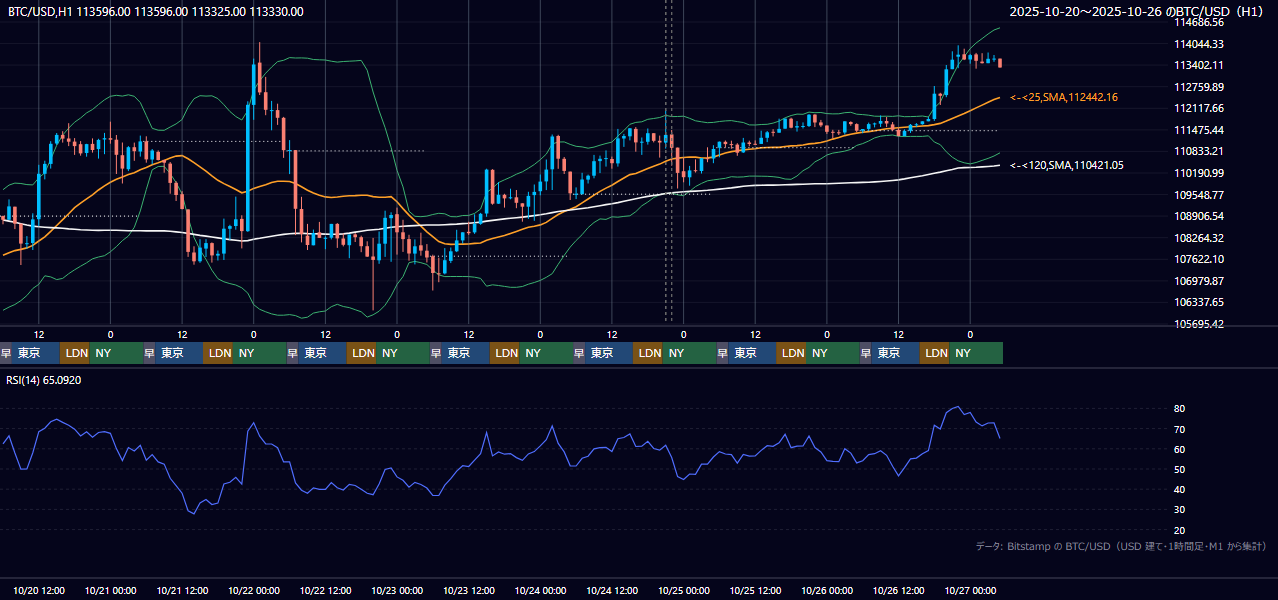This screenshot has width=1278, height=600.
Task: Click RSI scale value 30
Action: point(1180,510)
